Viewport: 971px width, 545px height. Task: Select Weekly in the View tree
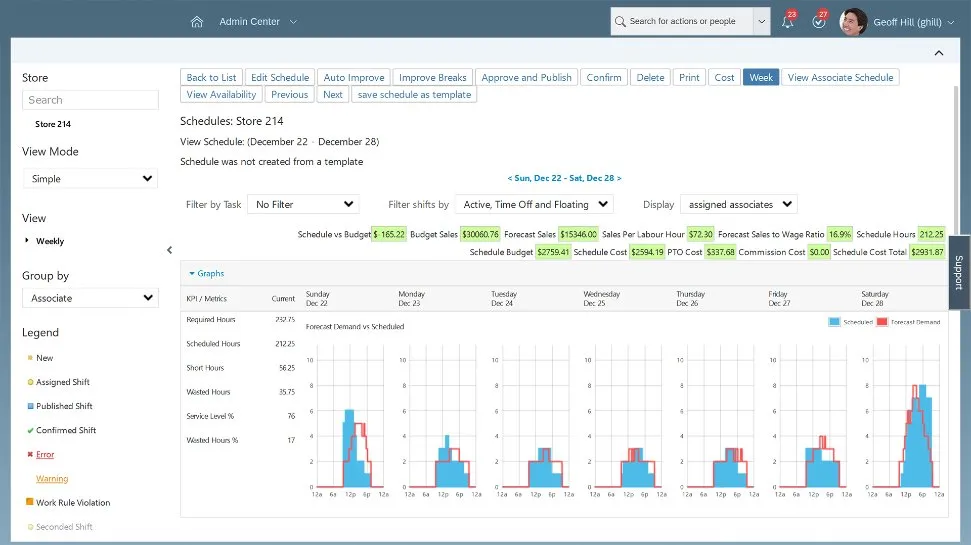pyautogui.click(x=50, y=241)
